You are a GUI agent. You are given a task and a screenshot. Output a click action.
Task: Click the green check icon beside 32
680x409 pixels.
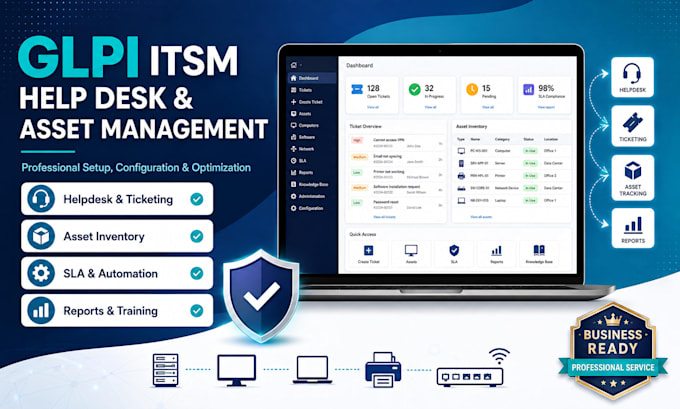click(415, 89)
